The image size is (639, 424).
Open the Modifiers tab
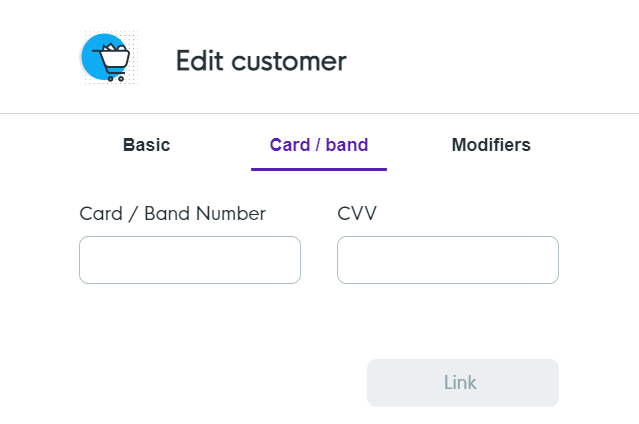point(491,145)
